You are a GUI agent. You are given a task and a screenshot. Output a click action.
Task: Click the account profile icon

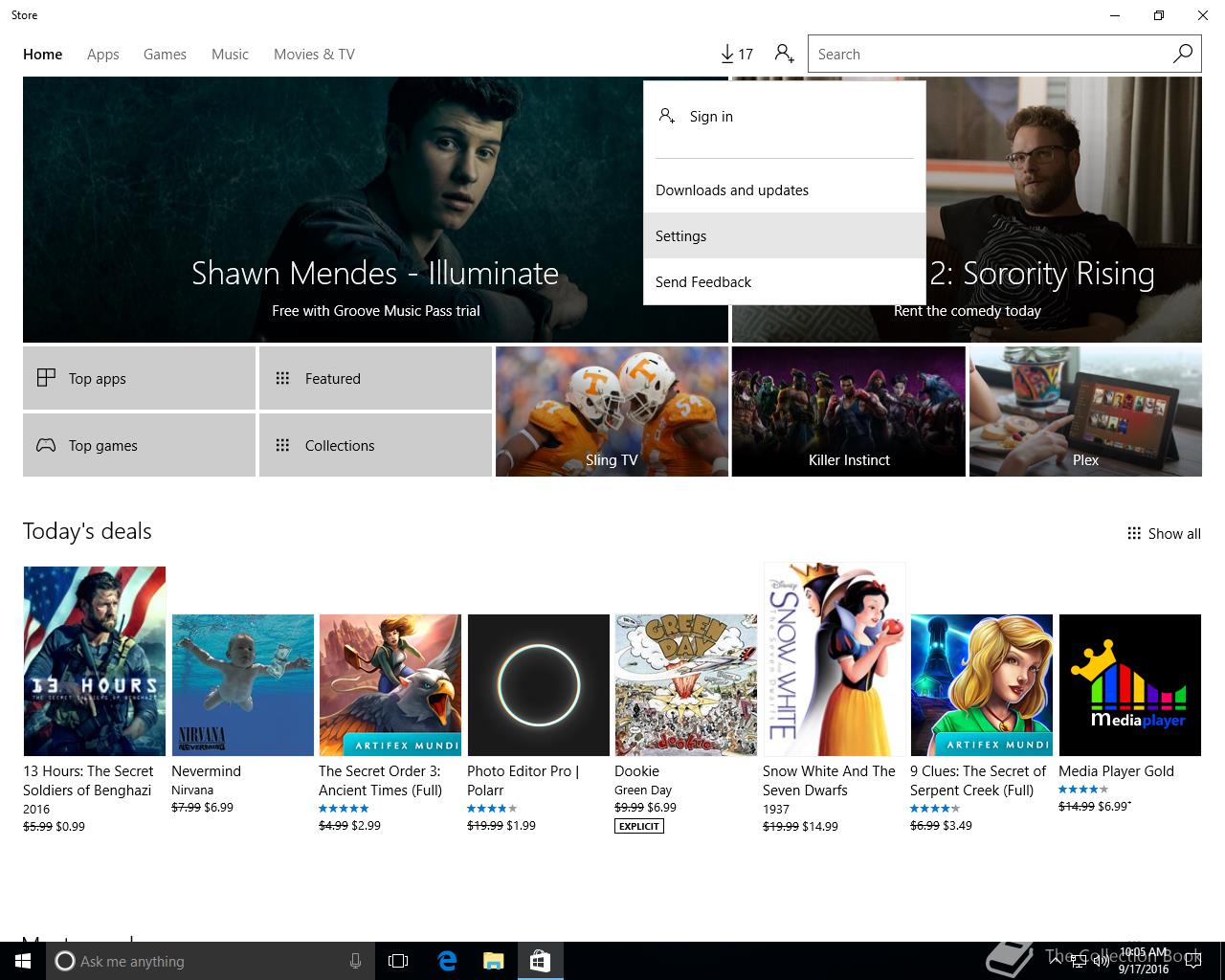click(x=785, y=54)
